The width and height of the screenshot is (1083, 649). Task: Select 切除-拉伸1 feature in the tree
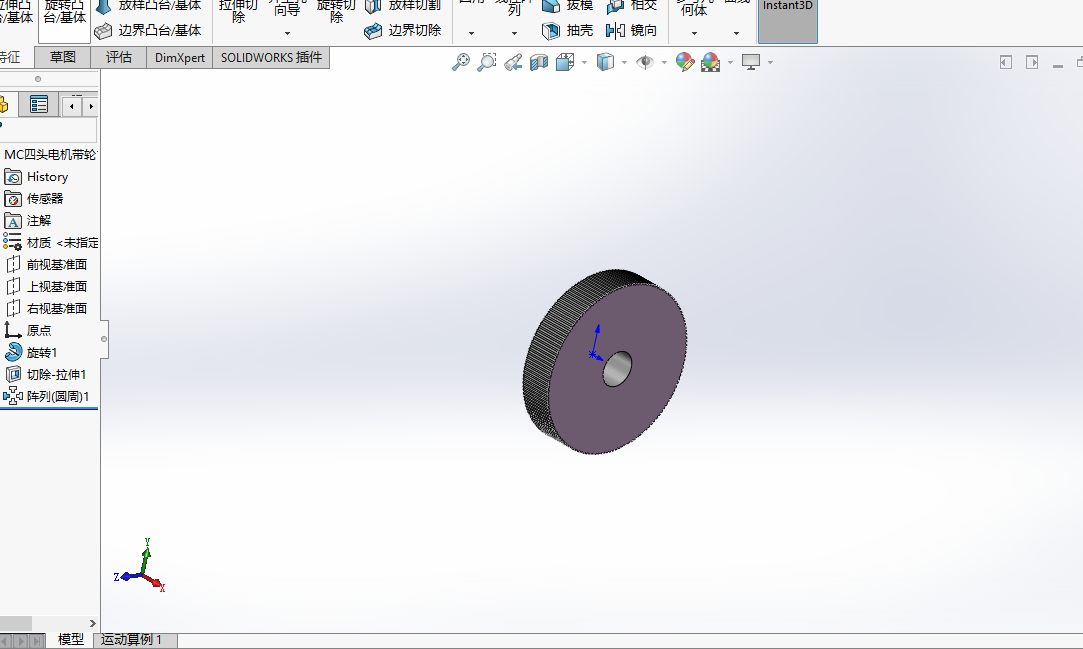coord(56,374)
